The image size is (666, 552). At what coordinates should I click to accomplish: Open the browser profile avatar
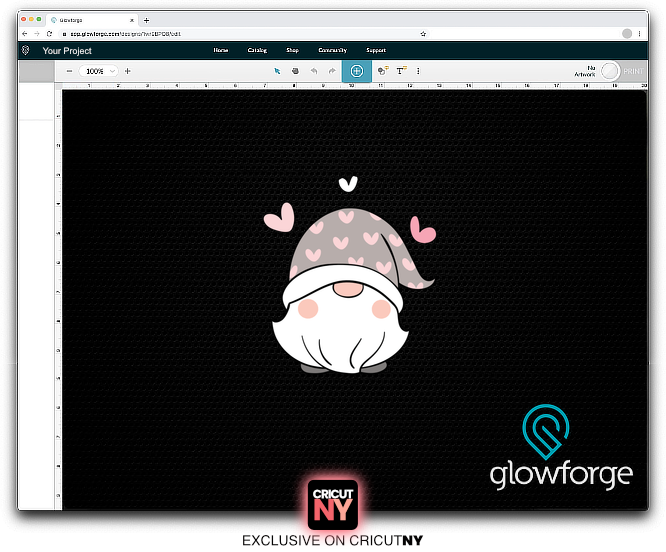click(x=627, y=34)
